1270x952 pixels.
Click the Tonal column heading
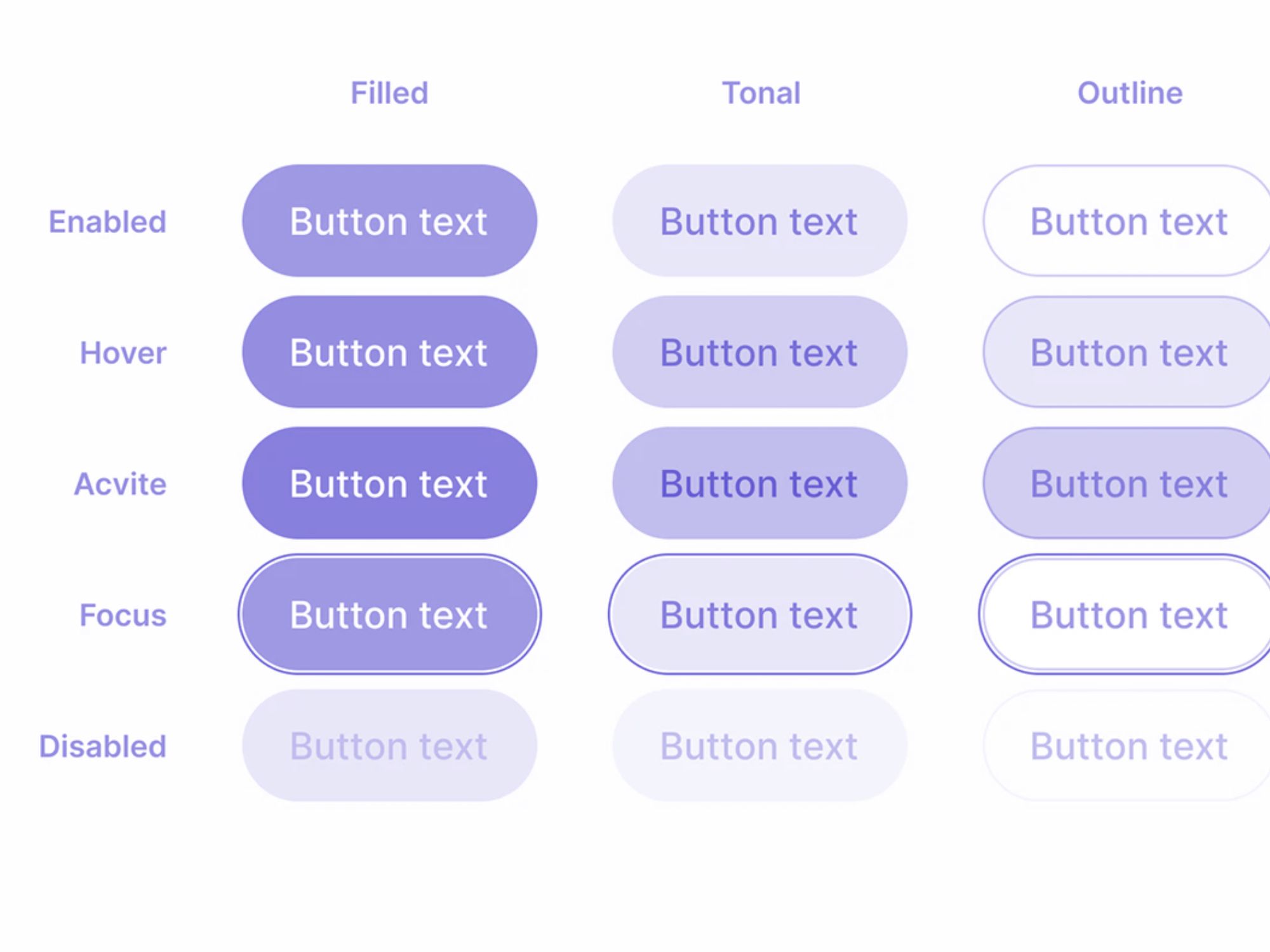tap(761, 93)
